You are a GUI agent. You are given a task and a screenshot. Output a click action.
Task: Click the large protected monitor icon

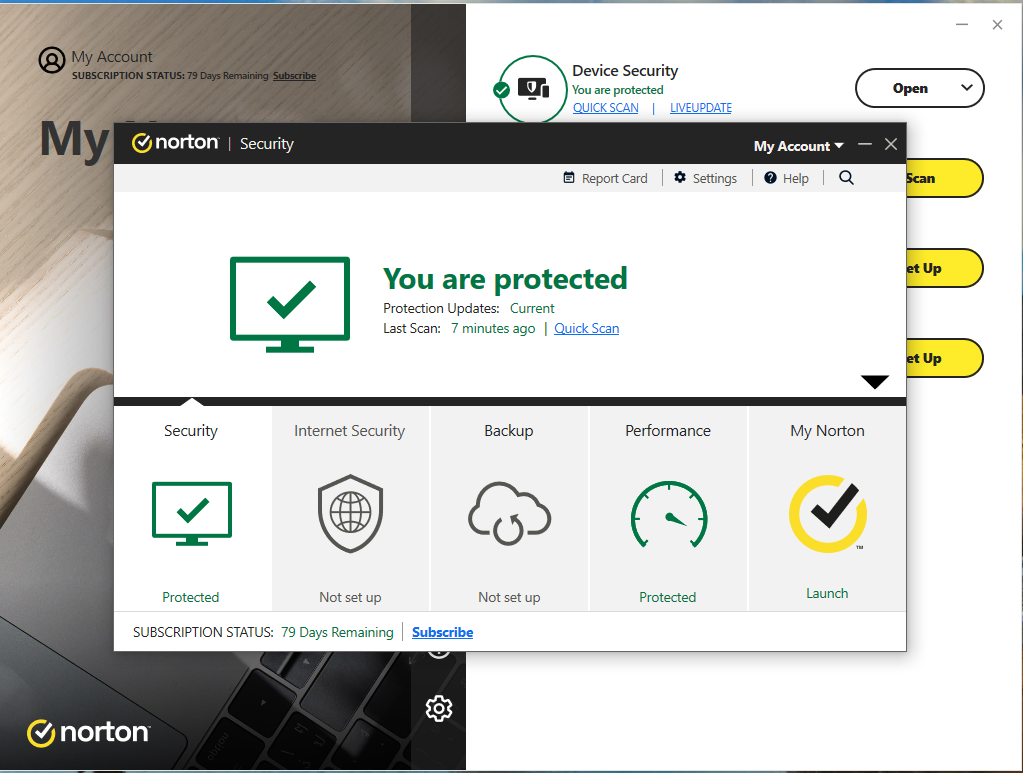[x=290, y=305]
